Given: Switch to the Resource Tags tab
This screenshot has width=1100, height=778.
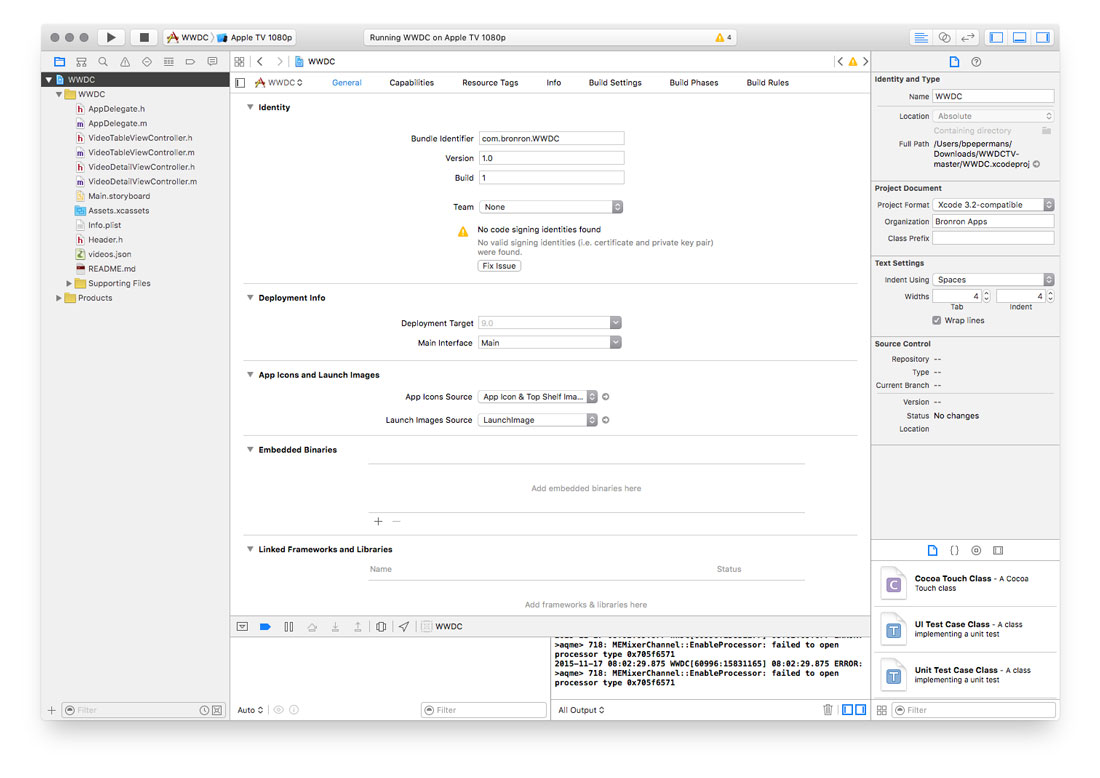Looking at the screenshot, I should click(x=490, y=83).
